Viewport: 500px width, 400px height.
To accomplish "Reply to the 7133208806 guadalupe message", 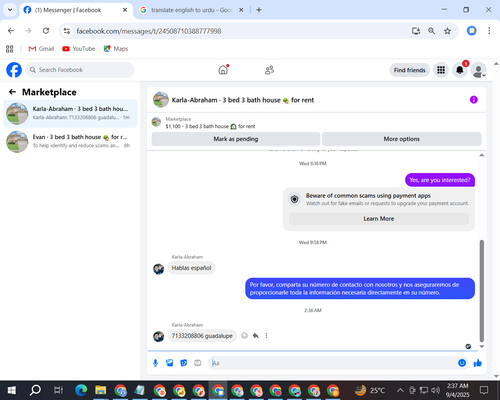I will pyautogui.click(x=255, y=336).
